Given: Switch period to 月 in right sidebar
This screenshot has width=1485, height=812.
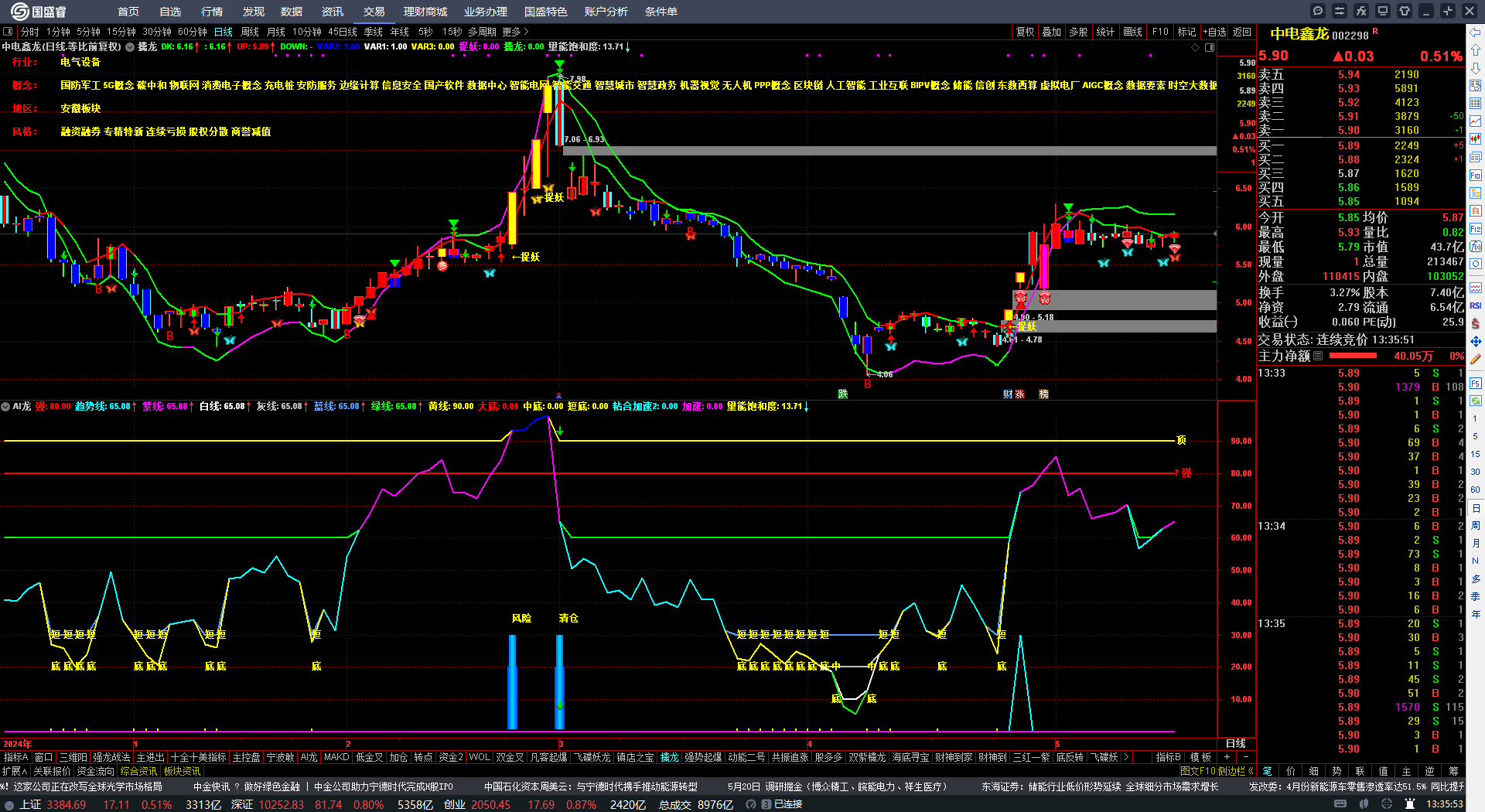Looking at the screenshot, I should (x=1476, y=544).
